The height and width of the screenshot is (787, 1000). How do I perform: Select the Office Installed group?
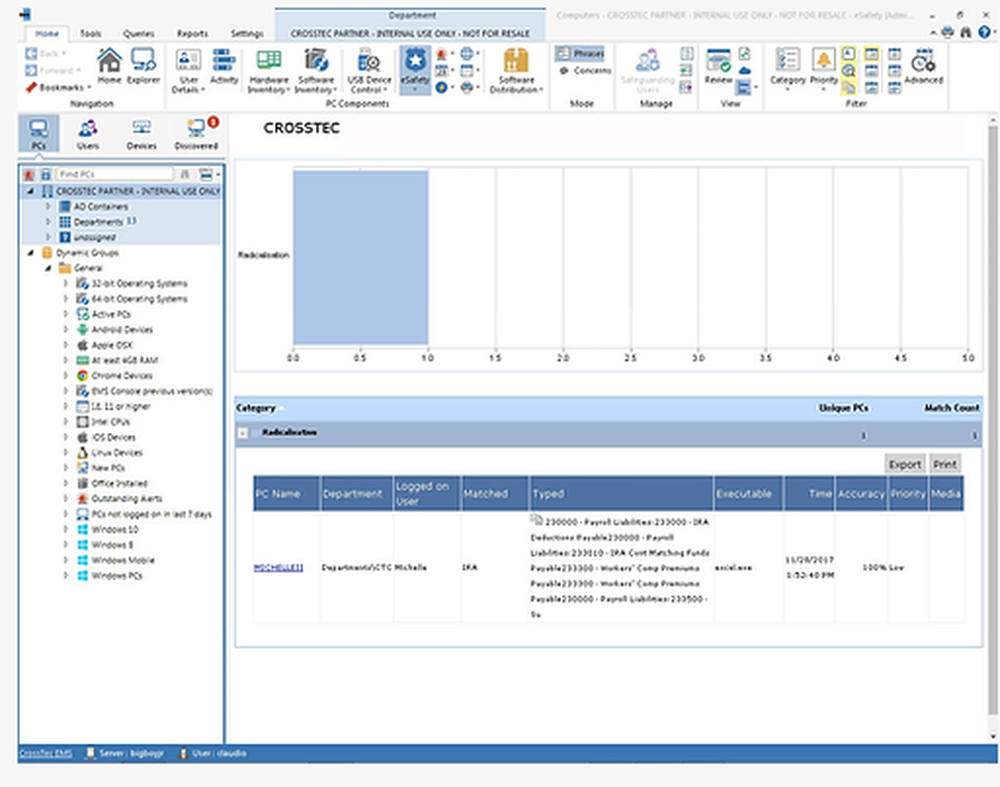click(x=119, y=483)
